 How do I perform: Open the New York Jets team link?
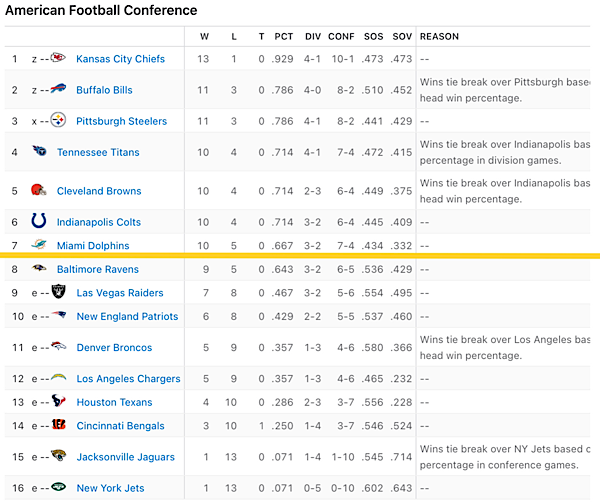110,488
